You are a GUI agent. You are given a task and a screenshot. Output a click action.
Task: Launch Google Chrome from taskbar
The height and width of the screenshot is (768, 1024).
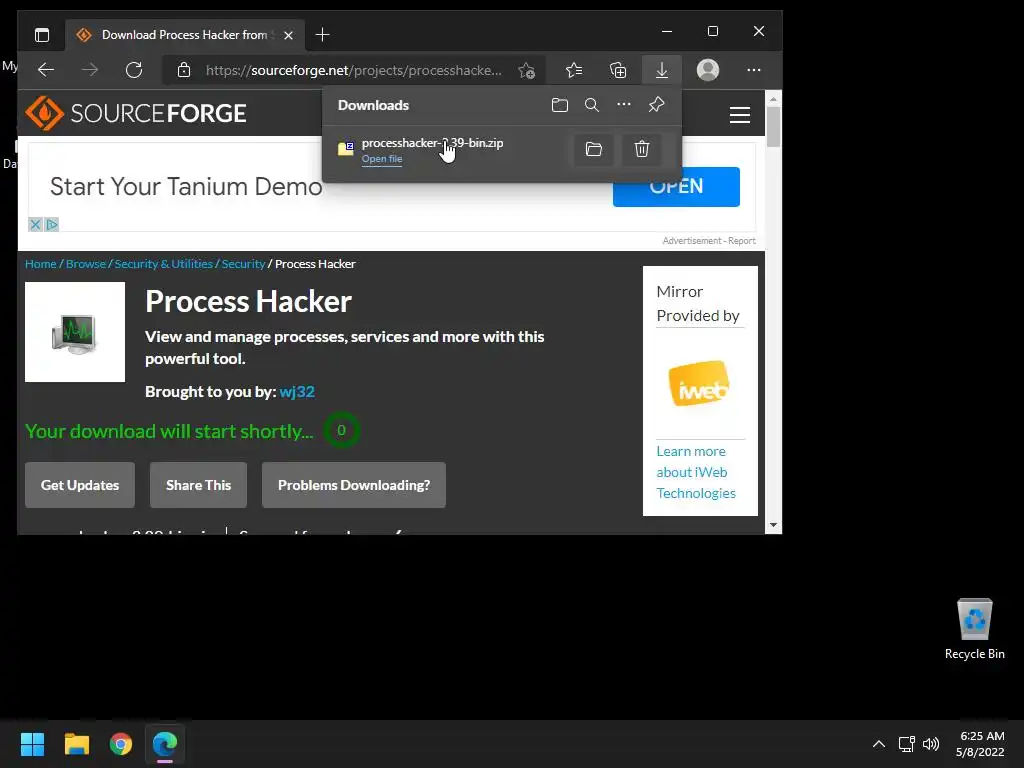tap(121, 744)
